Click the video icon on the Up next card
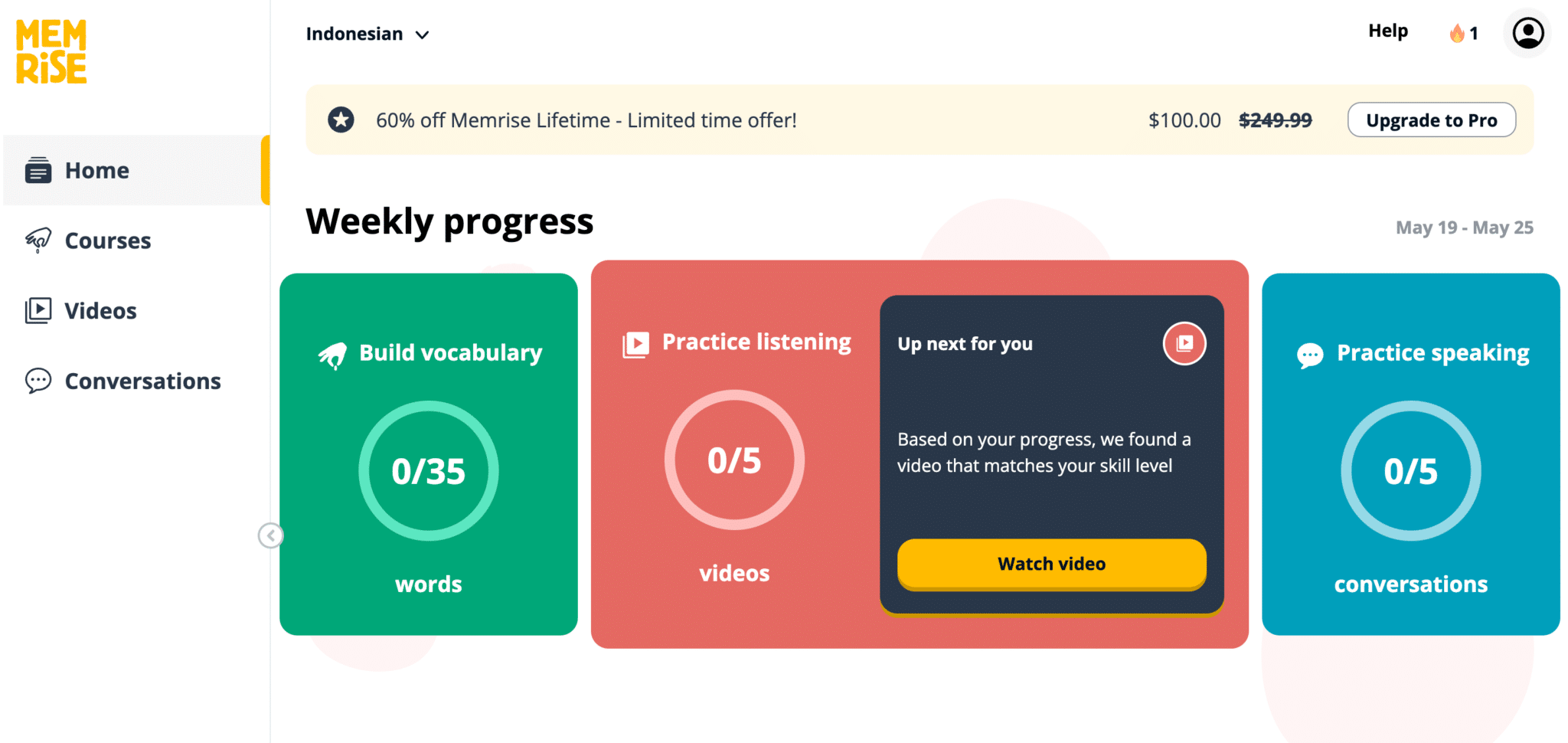 click(1184, 343)
